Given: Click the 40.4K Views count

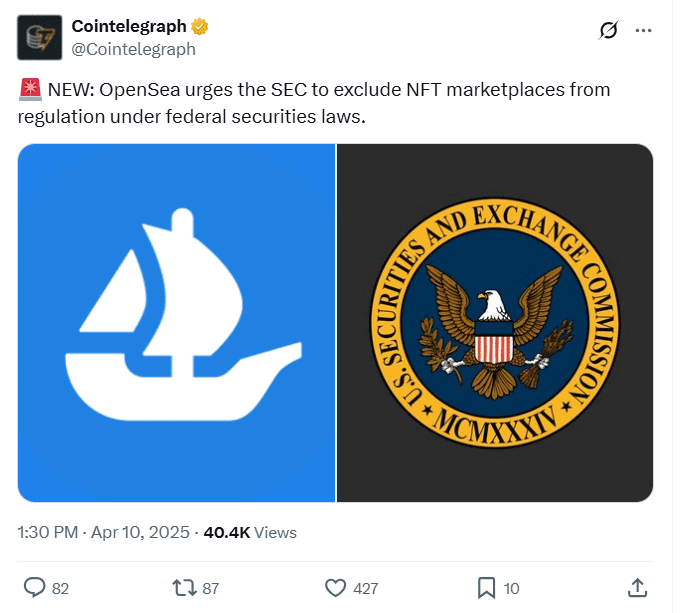Looking at the screenshot, I should 250,532.
